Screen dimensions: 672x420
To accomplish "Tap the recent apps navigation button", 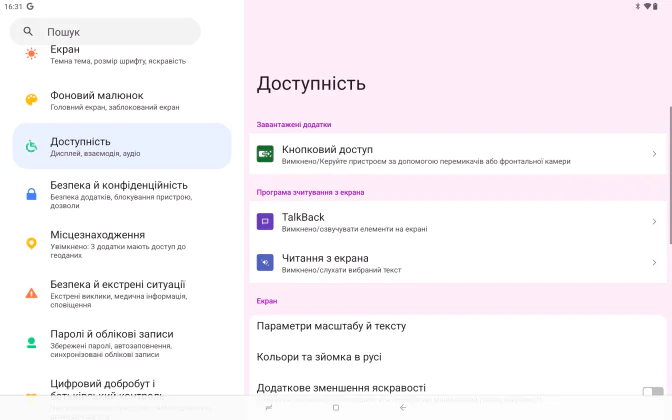I will 269,408.
